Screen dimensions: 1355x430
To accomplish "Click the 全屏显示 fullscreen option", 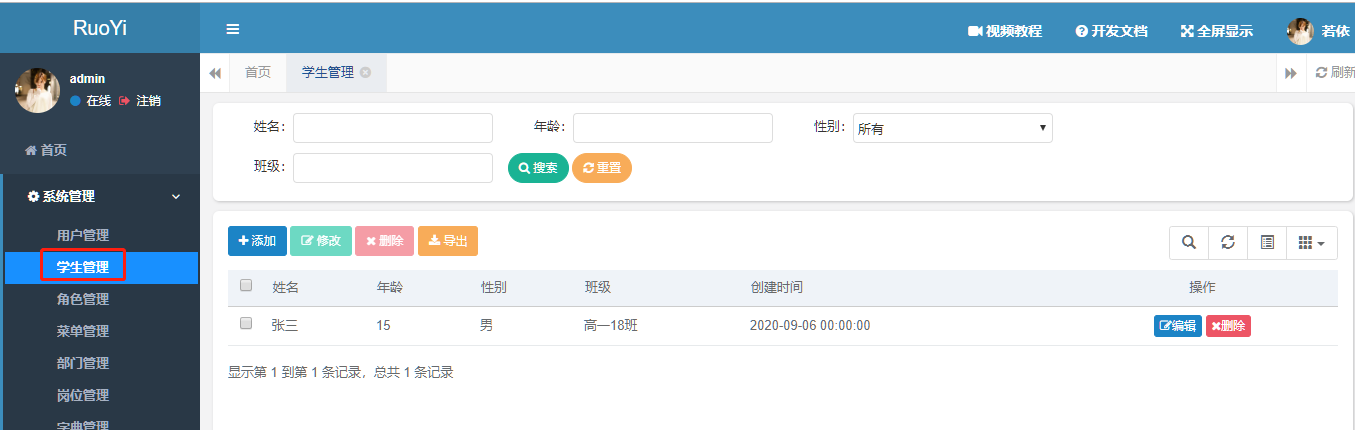I will pos(1217,31).
